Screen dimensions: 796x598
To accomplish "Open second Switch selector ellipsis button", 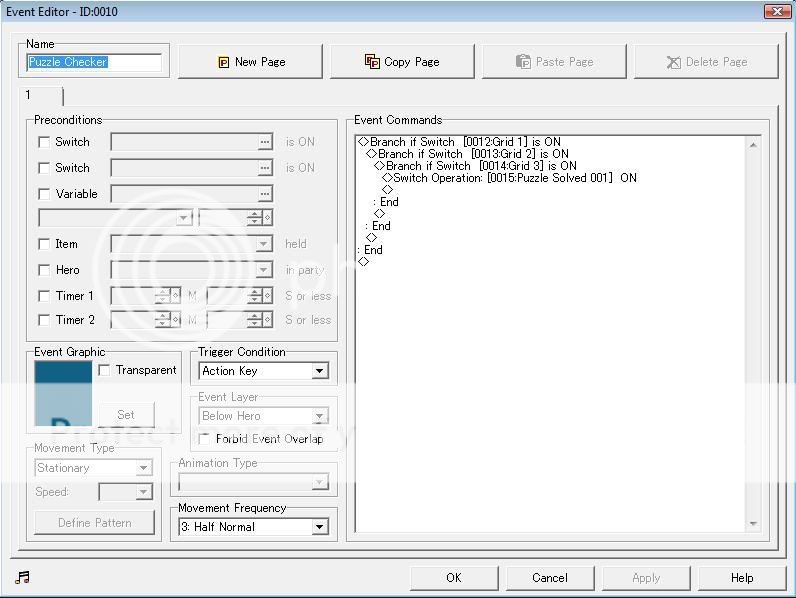I will (265, 168).
